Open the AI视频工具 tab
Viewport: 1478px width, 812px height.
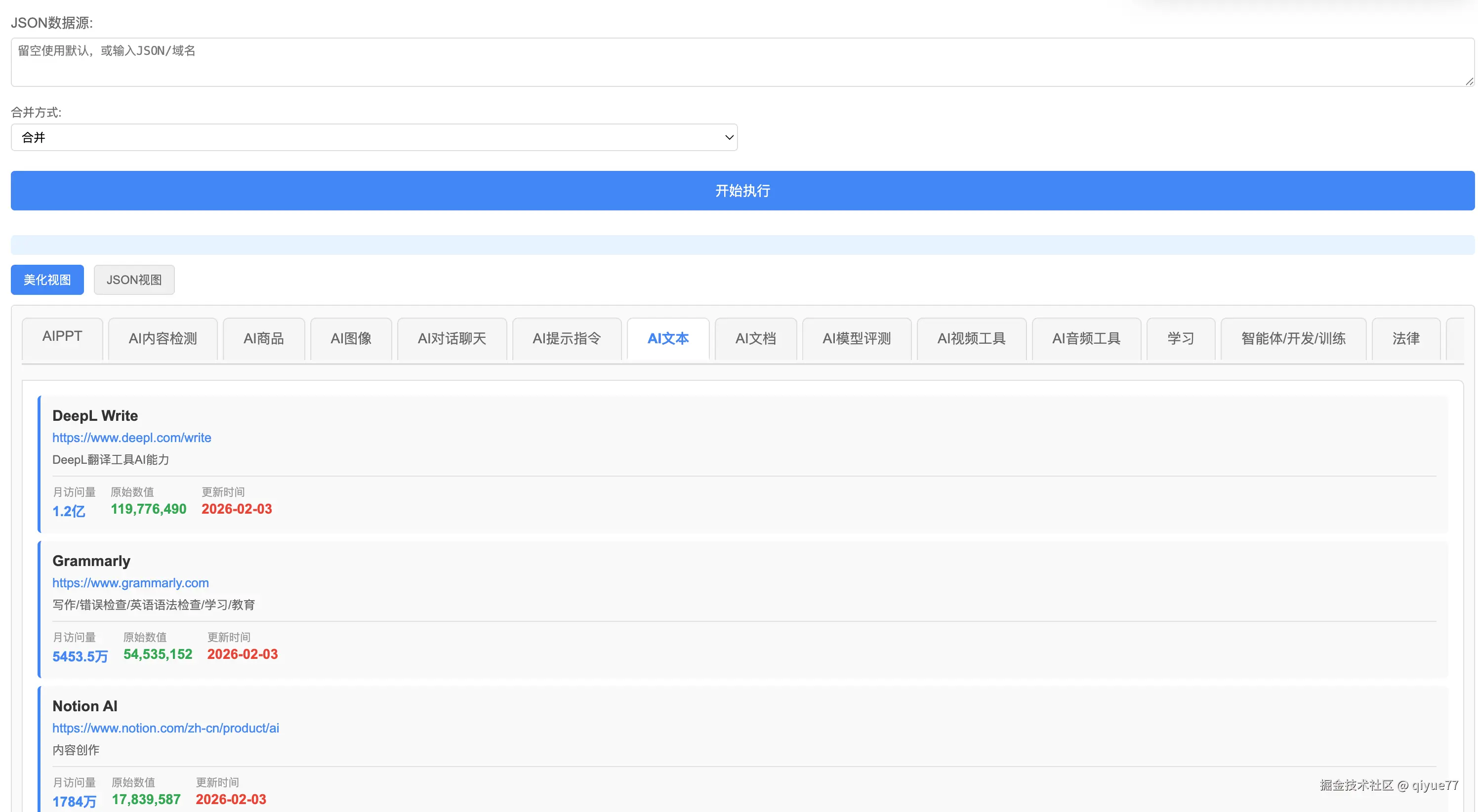coord(971,338)
